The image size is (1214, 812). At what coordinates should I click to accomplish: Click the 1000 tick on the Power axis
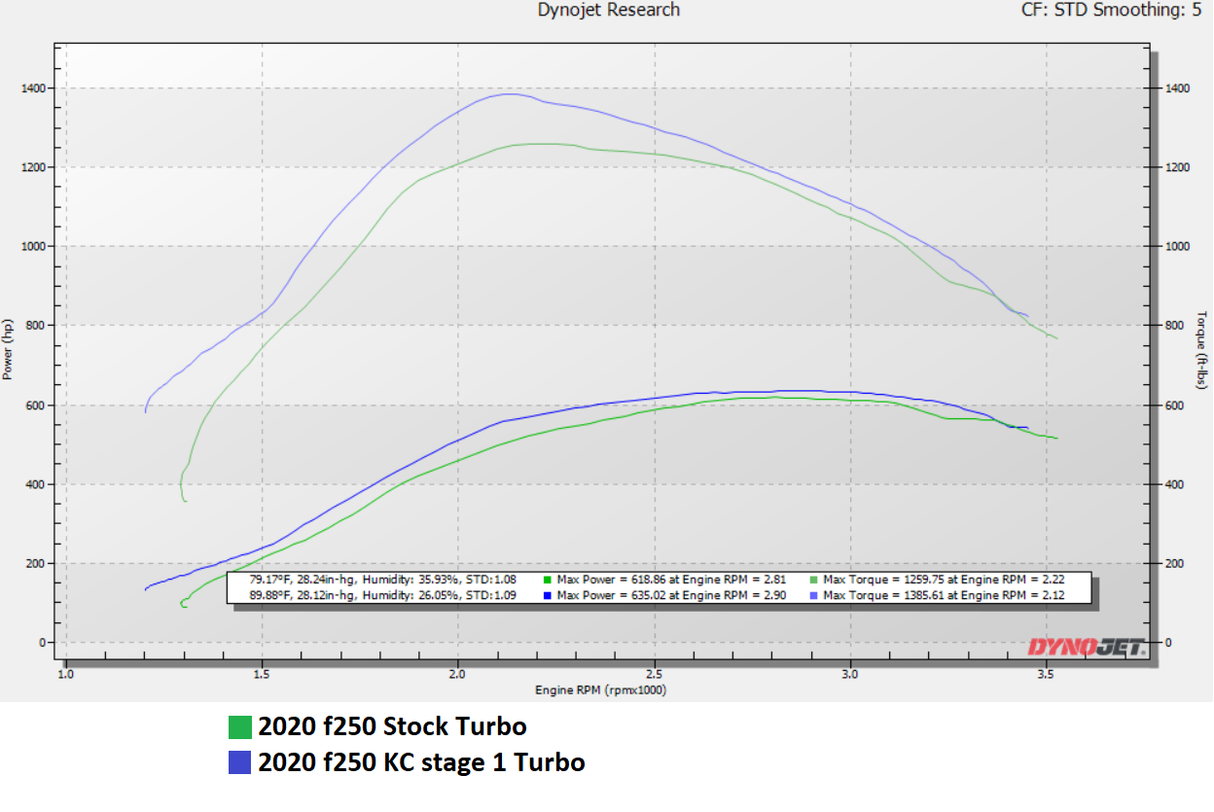tap(32, 247)
